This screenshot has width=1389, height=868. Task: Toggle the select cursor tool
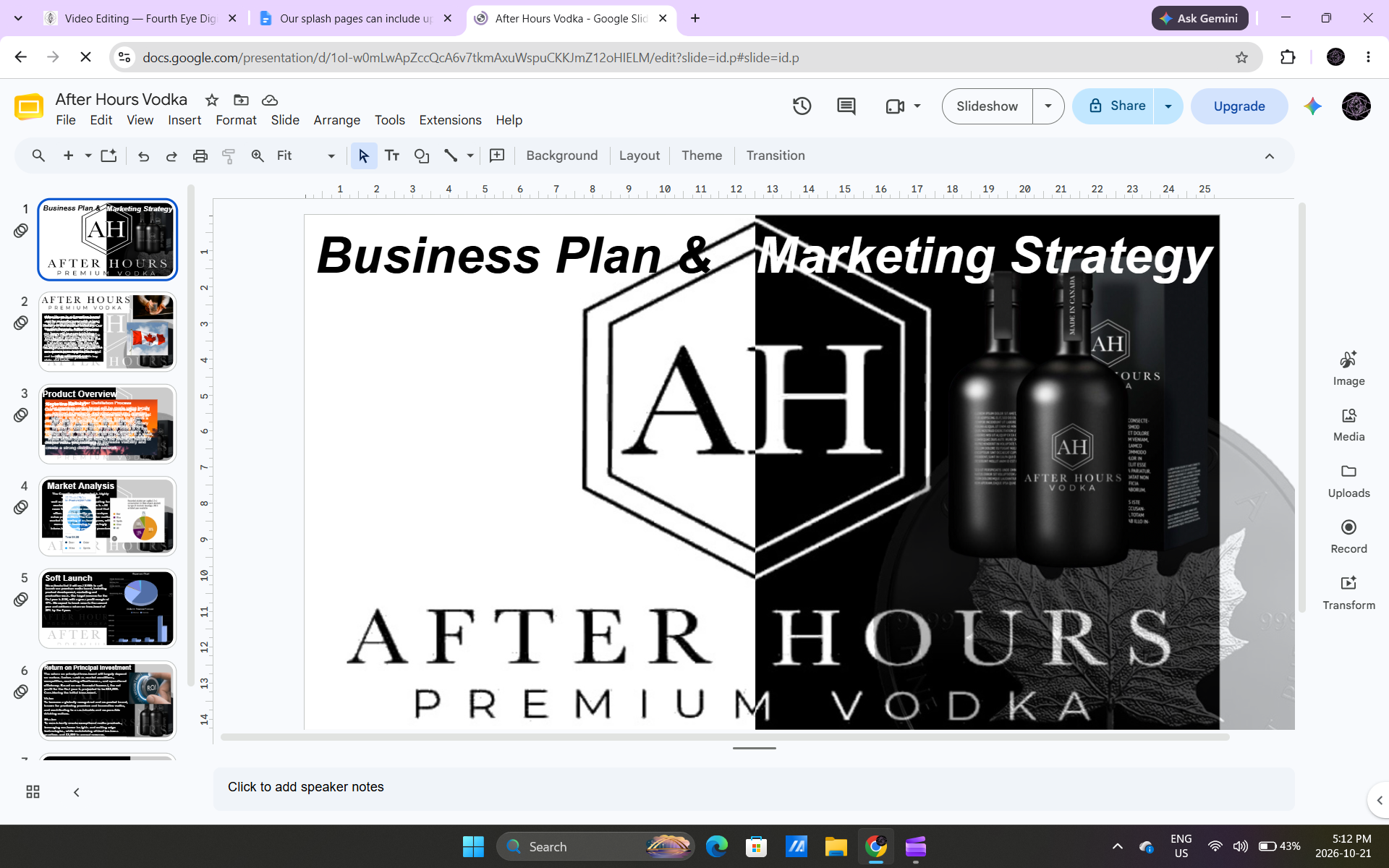364,156
